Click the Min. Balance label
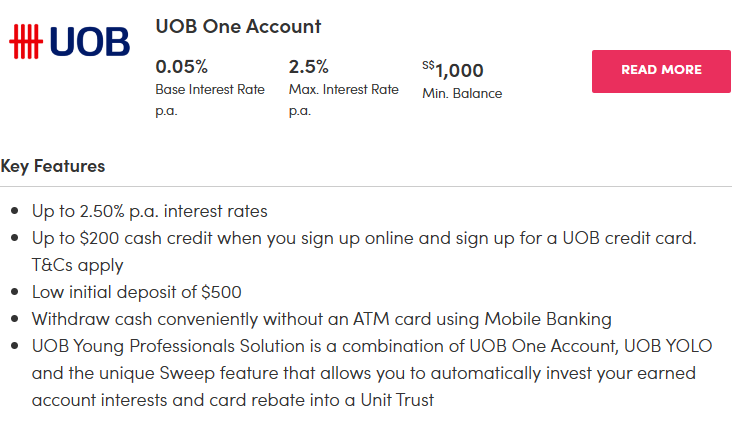The height and width of the screenshot is (434, 732). pyautogui.click(x=462, y=94)
